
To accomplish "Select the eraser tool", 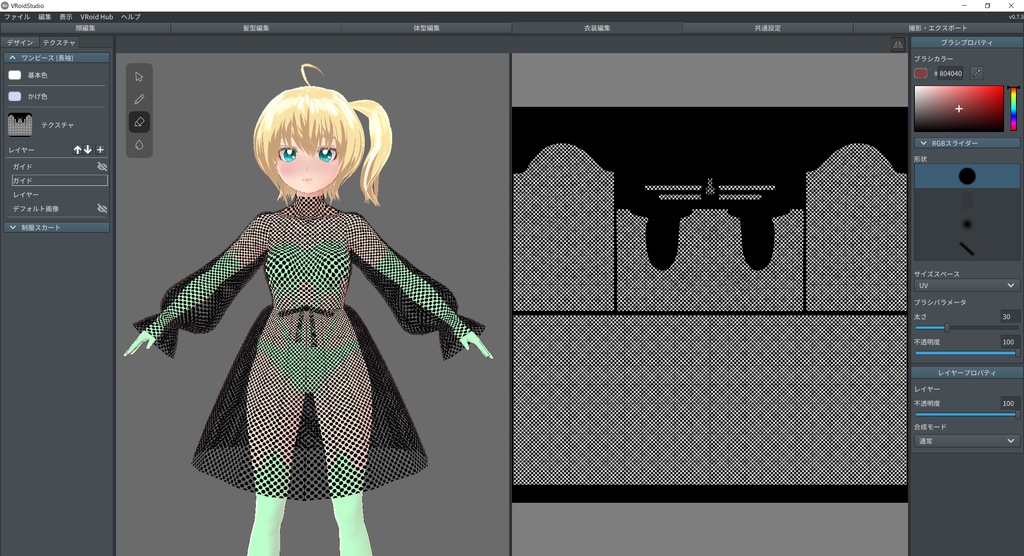I will click(x=139, y=121).
